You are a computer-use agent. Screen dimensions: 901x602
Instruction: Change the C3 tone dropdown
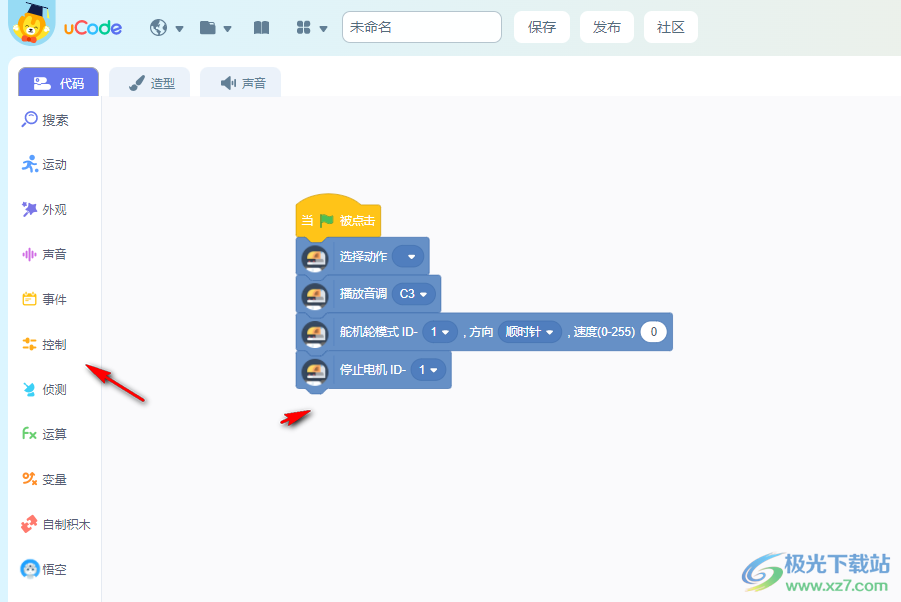[x=414, y=294]
